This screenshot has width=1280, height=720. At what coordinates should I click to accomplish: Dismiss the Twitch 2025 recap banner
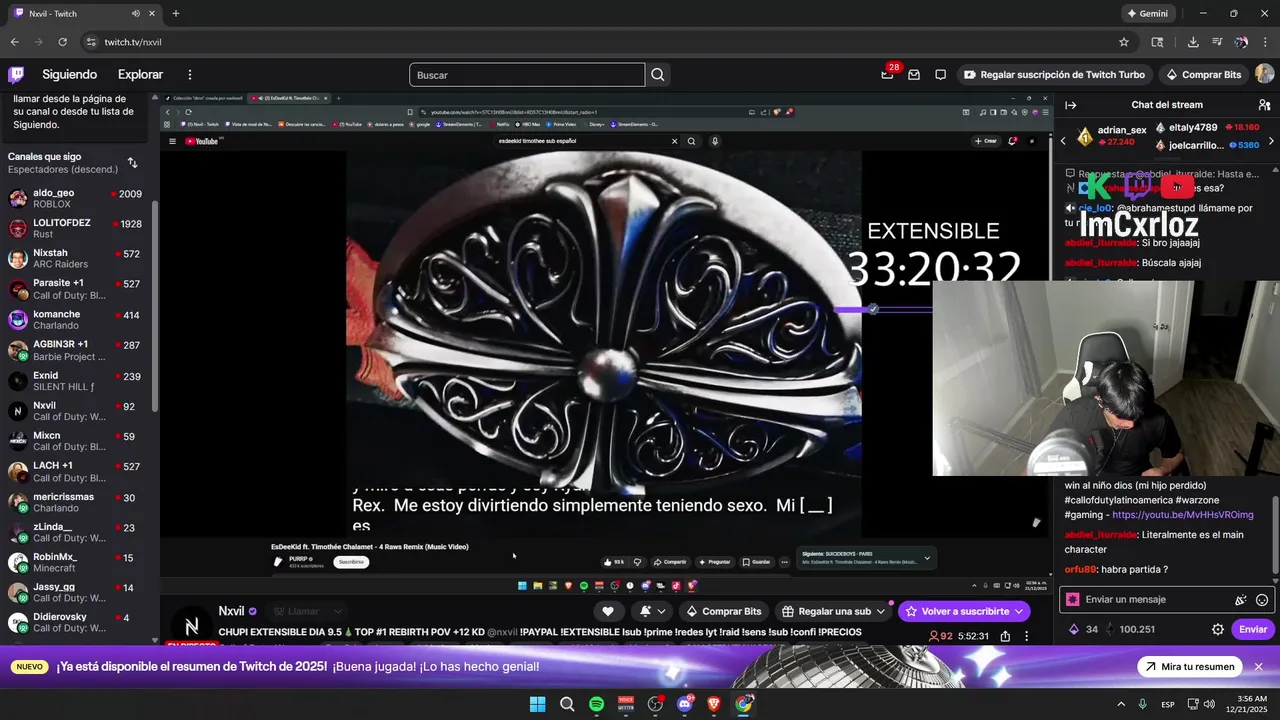[1259, 667]
